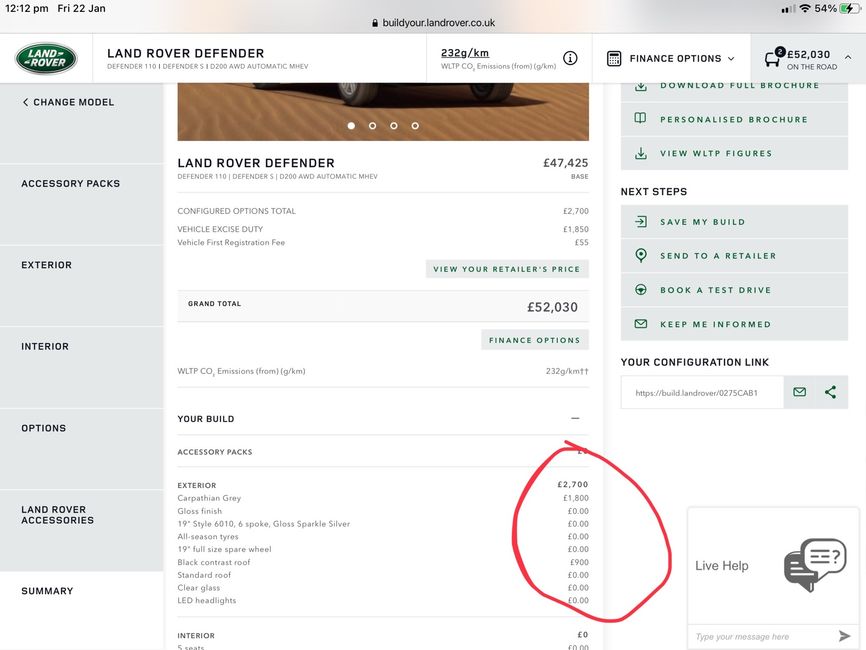Click the finance calculator icon
The height and width of the screenshot is (650, 866).
click(614, 59)
